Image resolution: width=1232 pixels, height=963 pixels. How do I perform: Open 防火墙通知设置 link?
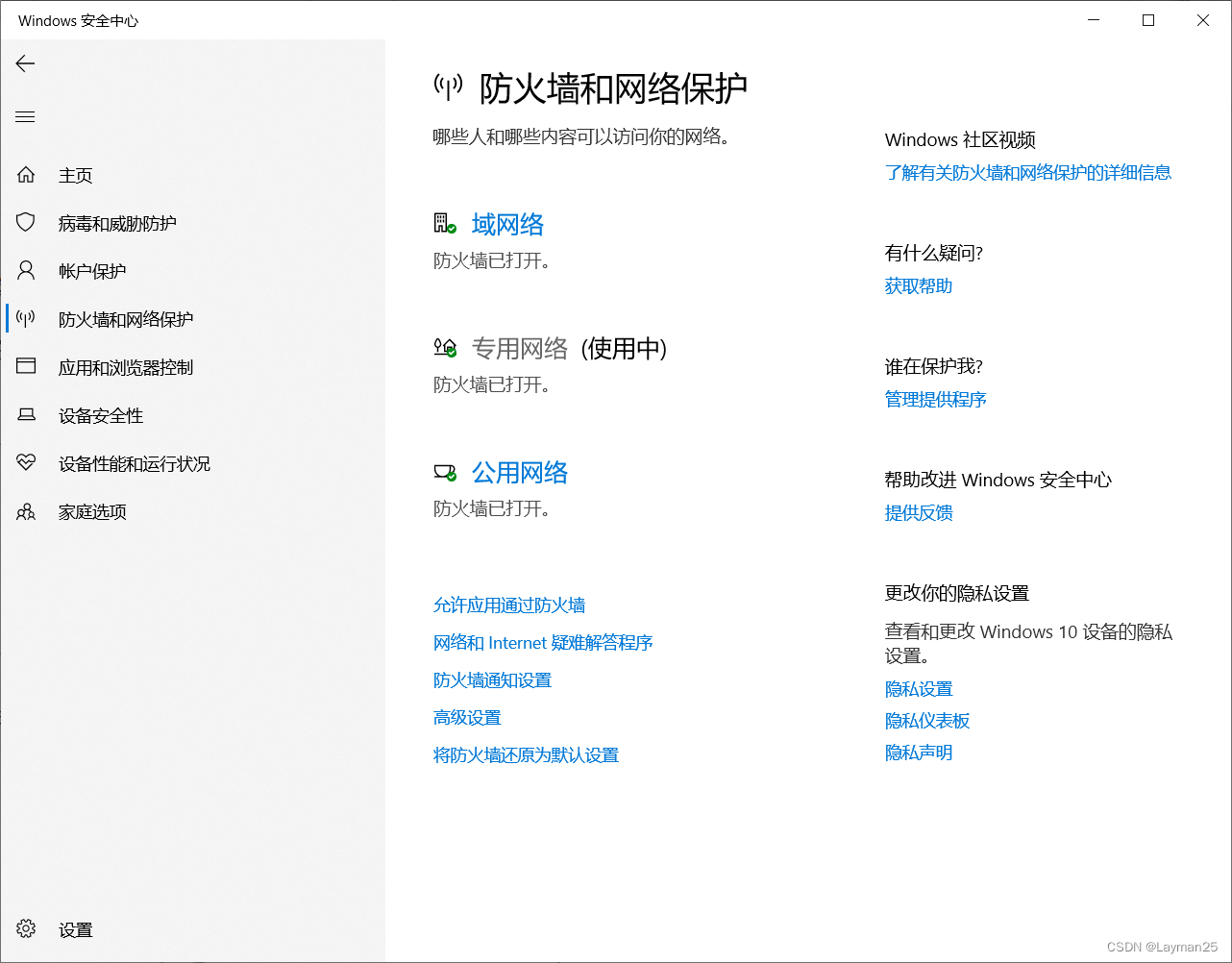coord(492,679)
